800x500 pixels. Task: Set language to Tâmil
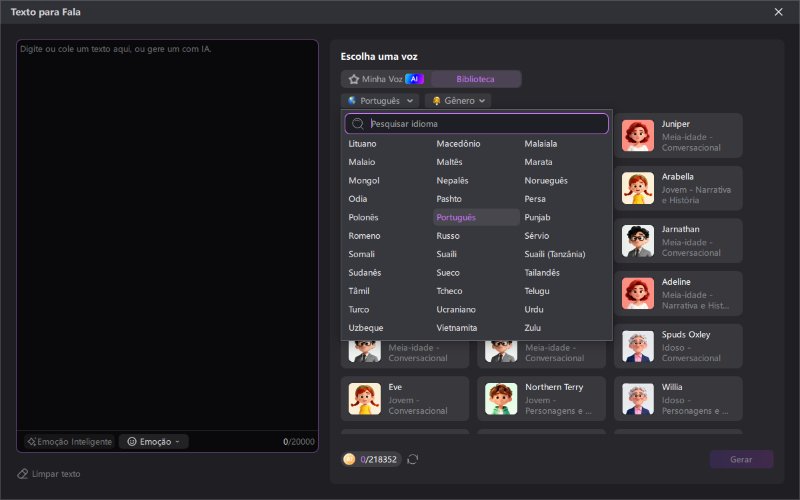click(359, 291)
